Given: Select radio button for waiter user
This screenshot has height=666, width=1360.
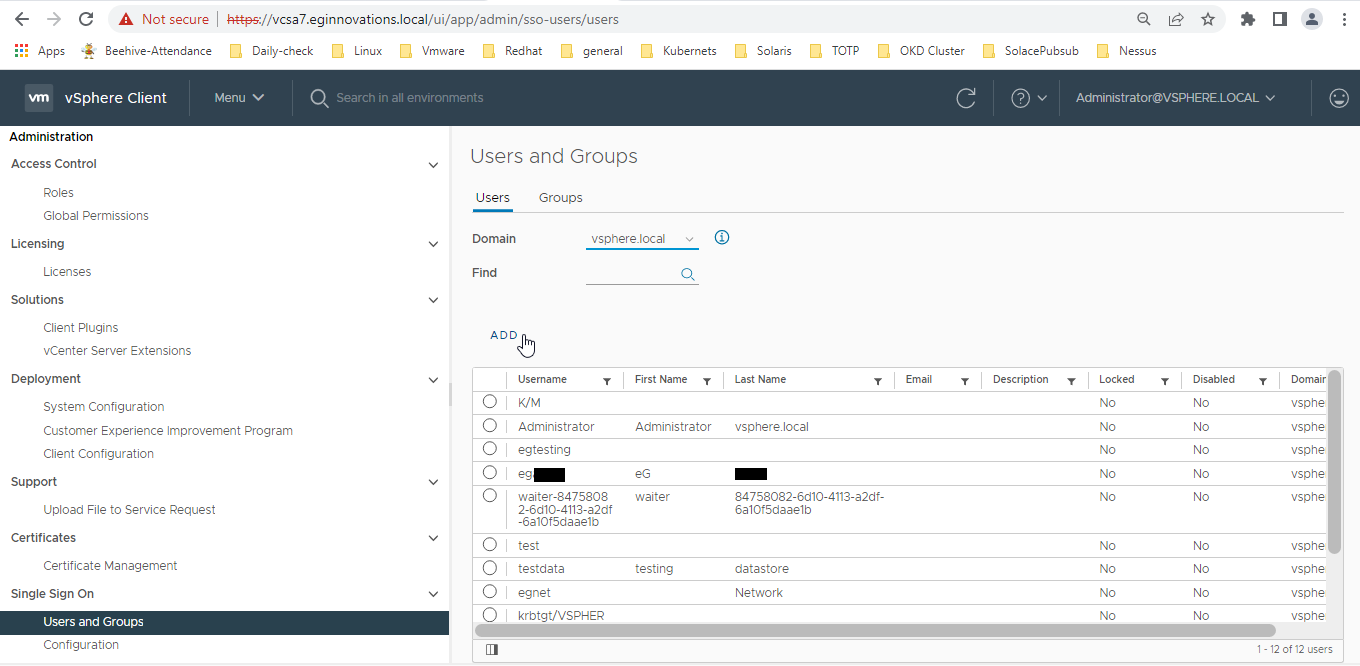Looking at the screenshot, I should coord(489,496).
